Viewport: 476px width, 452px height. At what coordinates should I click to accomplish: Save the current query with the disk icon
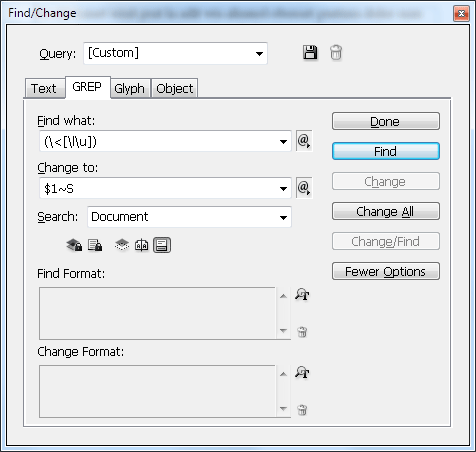click(x=310, y=53)
